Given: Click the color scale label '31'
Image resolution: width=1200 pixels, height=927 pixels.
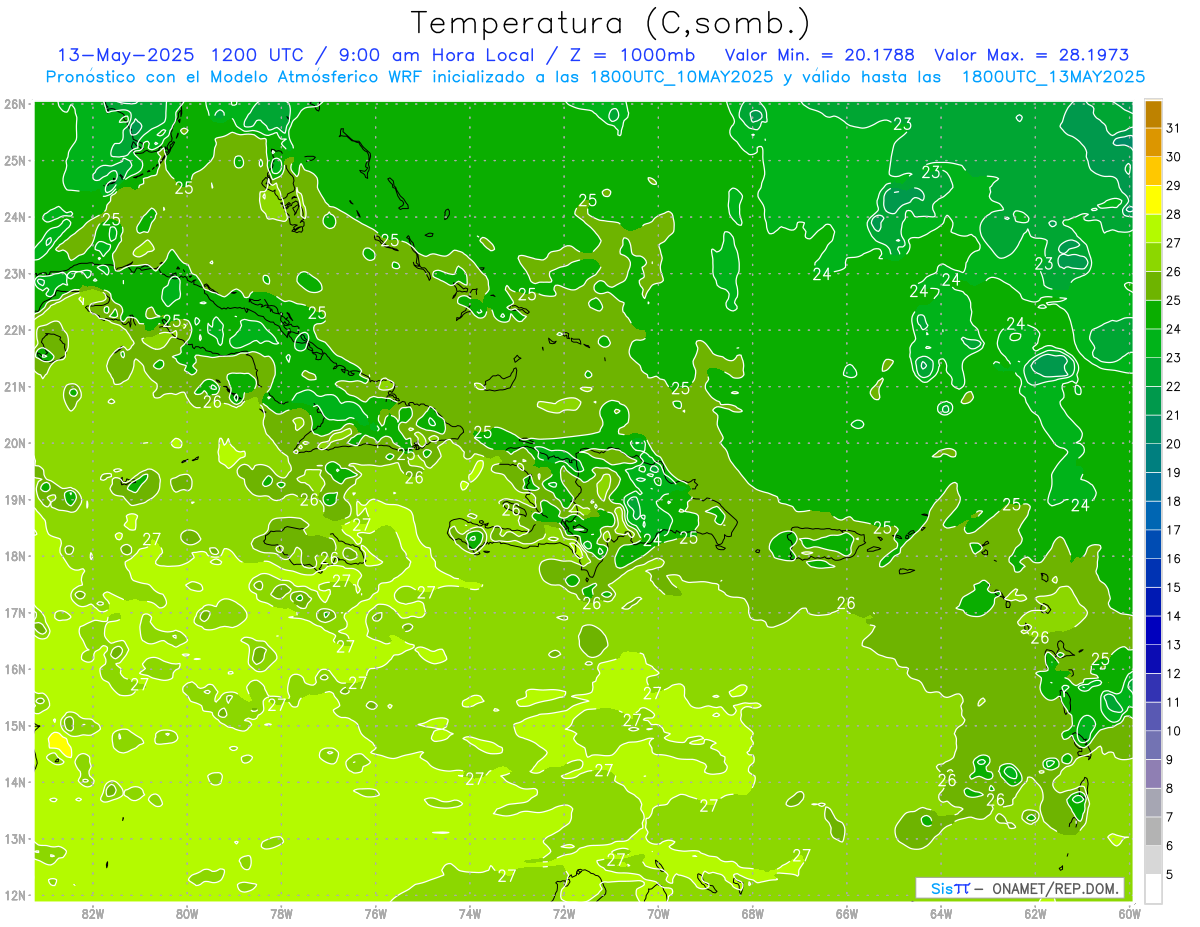Looking at the screenshot, I should click(x=1173, y=128).
